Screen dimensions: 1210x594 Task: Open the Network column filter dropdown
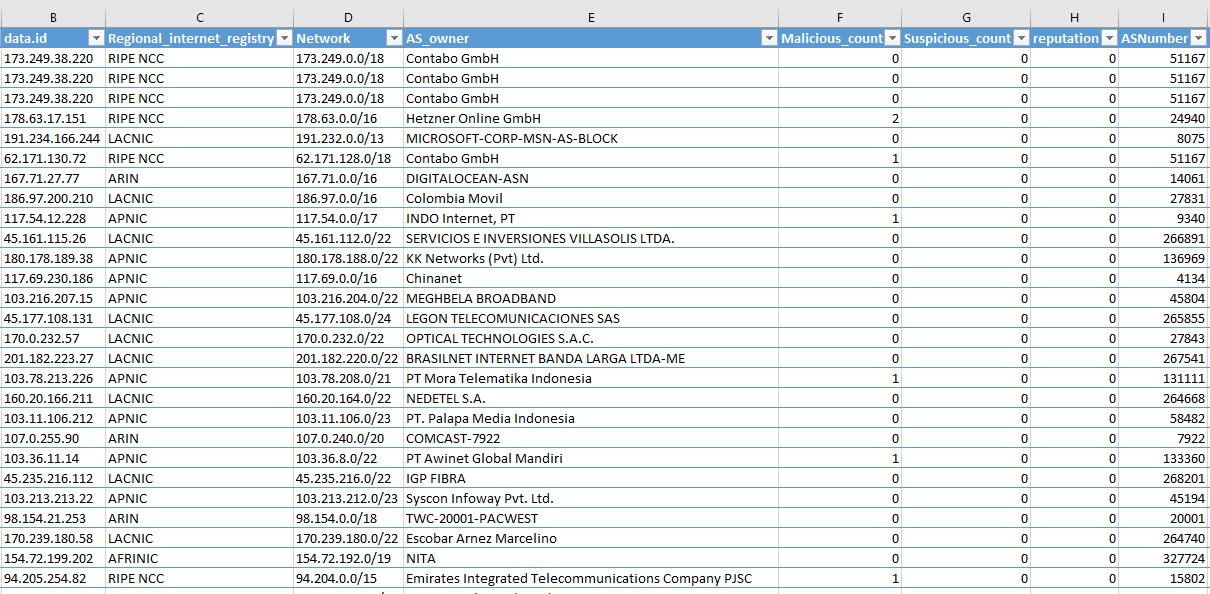[x=393, y=38]
